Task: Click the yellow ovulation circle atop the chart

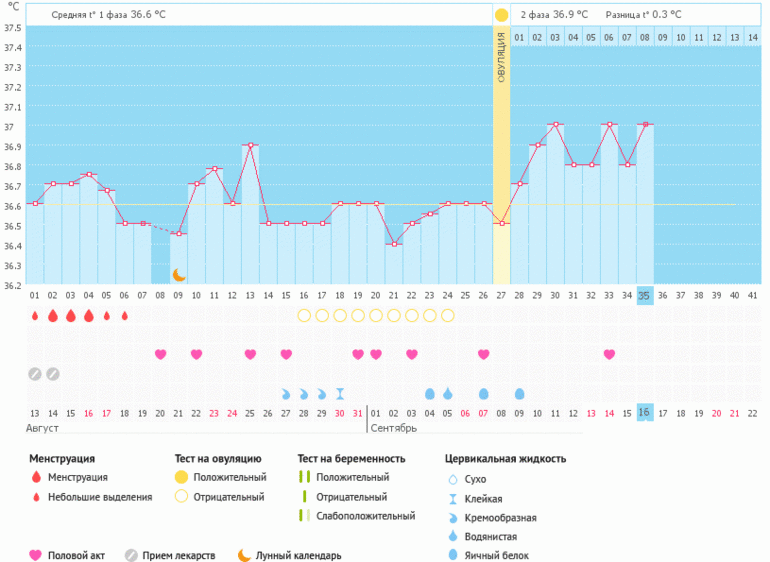Action: (x=501, y=15)
